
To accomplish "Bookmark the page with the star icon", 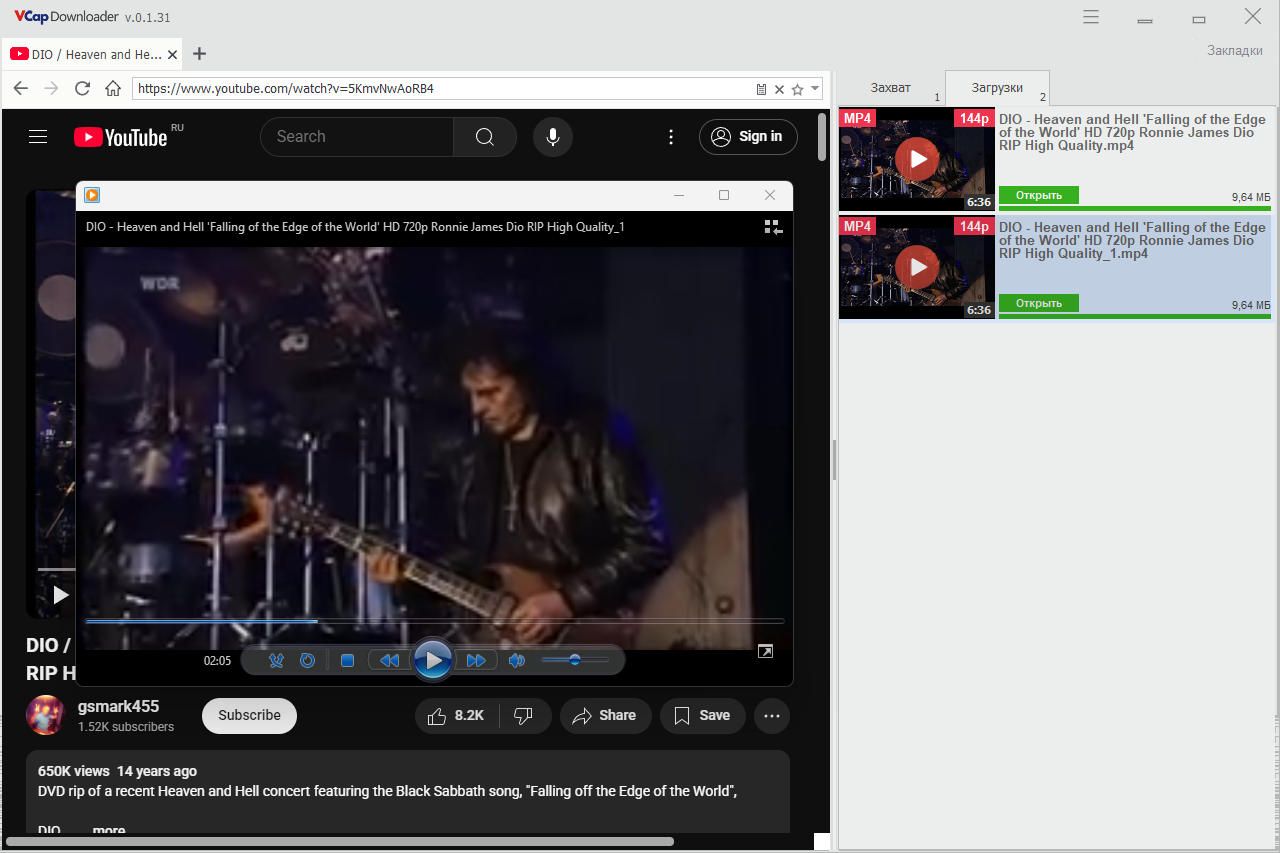I will (x=797, y=89).
